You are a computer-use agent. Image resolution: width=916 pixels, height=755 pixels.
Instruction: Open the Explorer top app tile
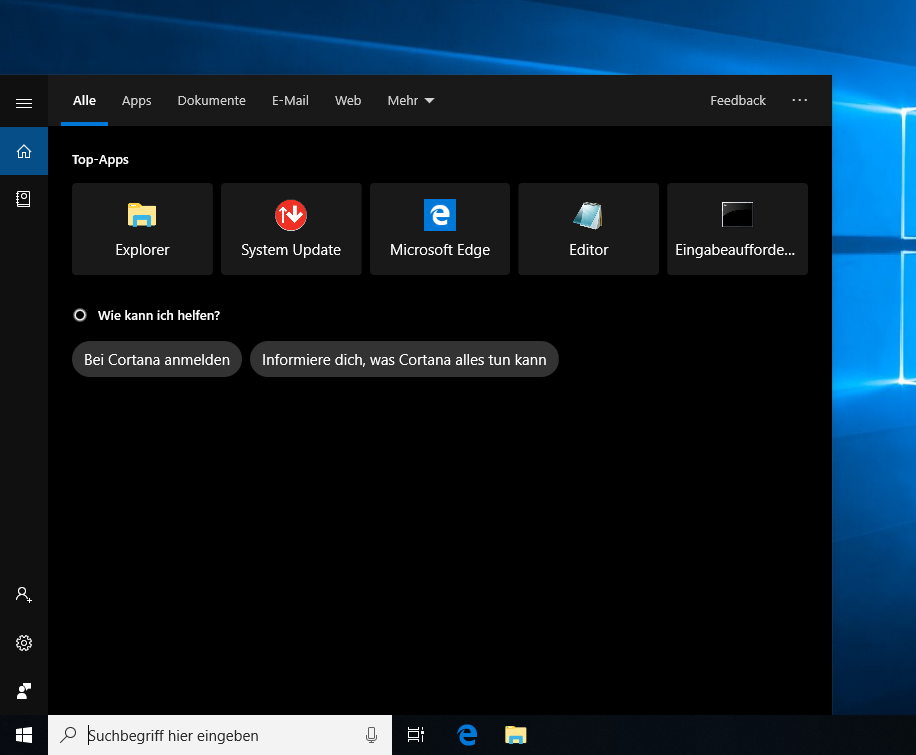pos(142,229)
